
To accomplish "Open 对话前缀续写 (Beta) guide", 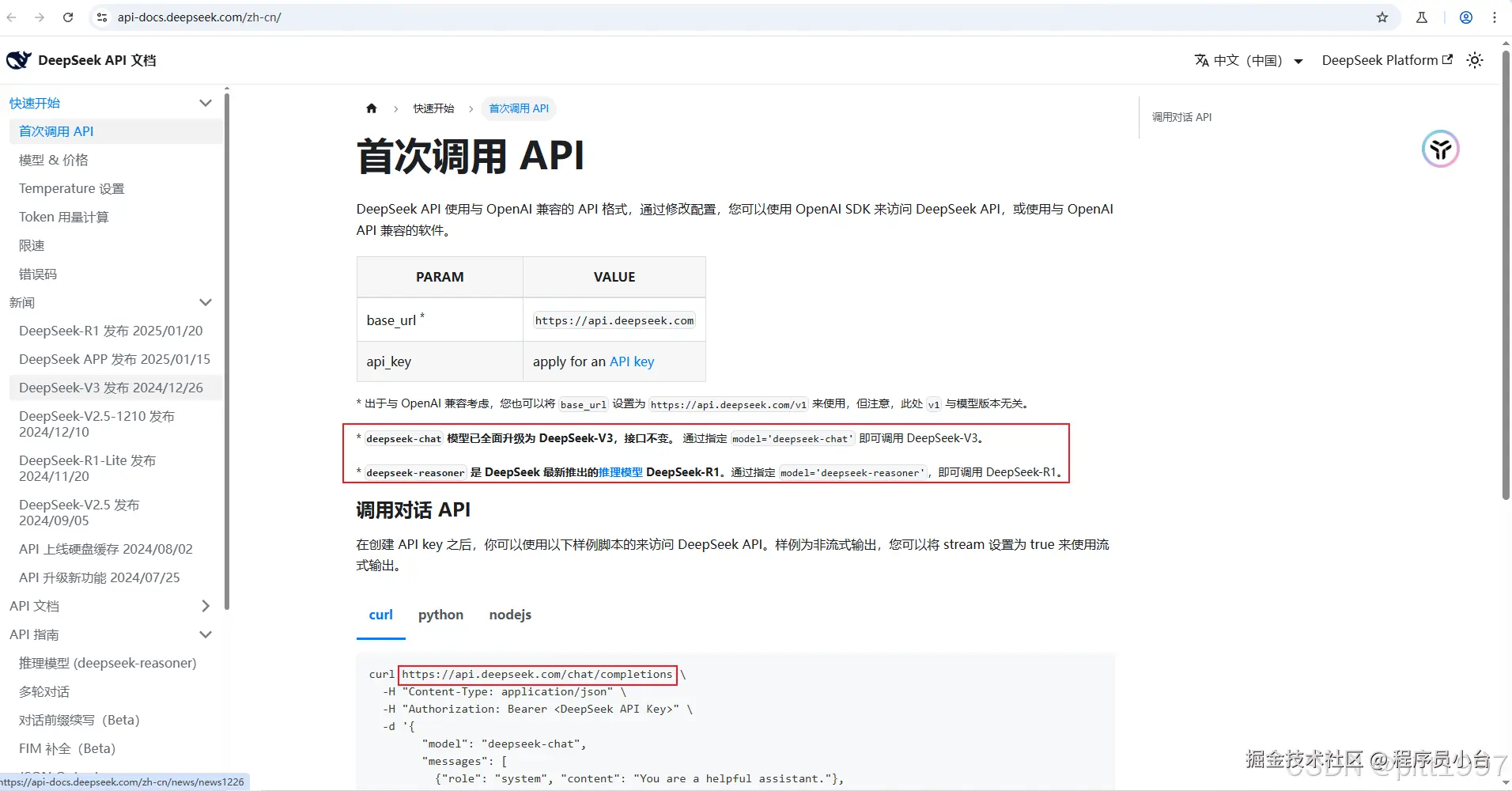I will [116, 720].
